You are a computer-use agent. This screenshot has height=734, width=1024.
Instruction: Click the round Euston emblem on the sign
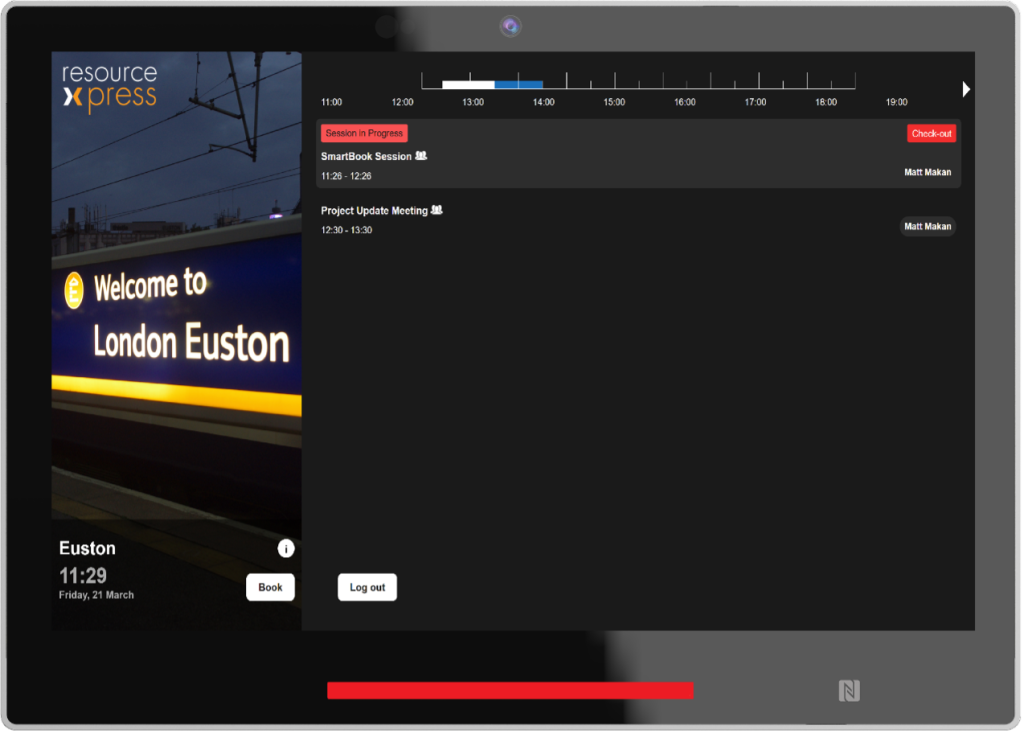click(x=73, y=290)
